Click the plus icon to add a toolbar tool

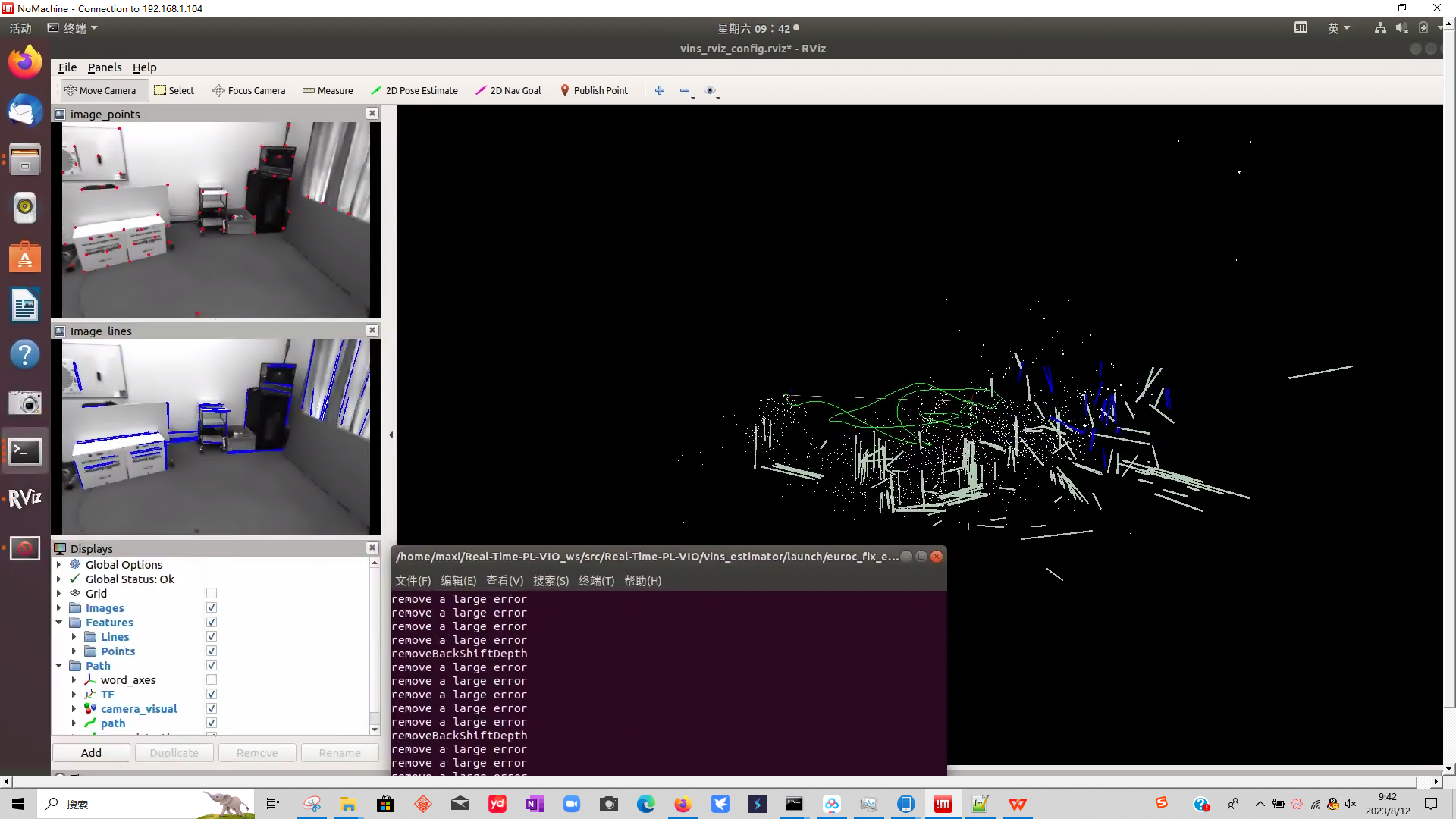point(659,90)
